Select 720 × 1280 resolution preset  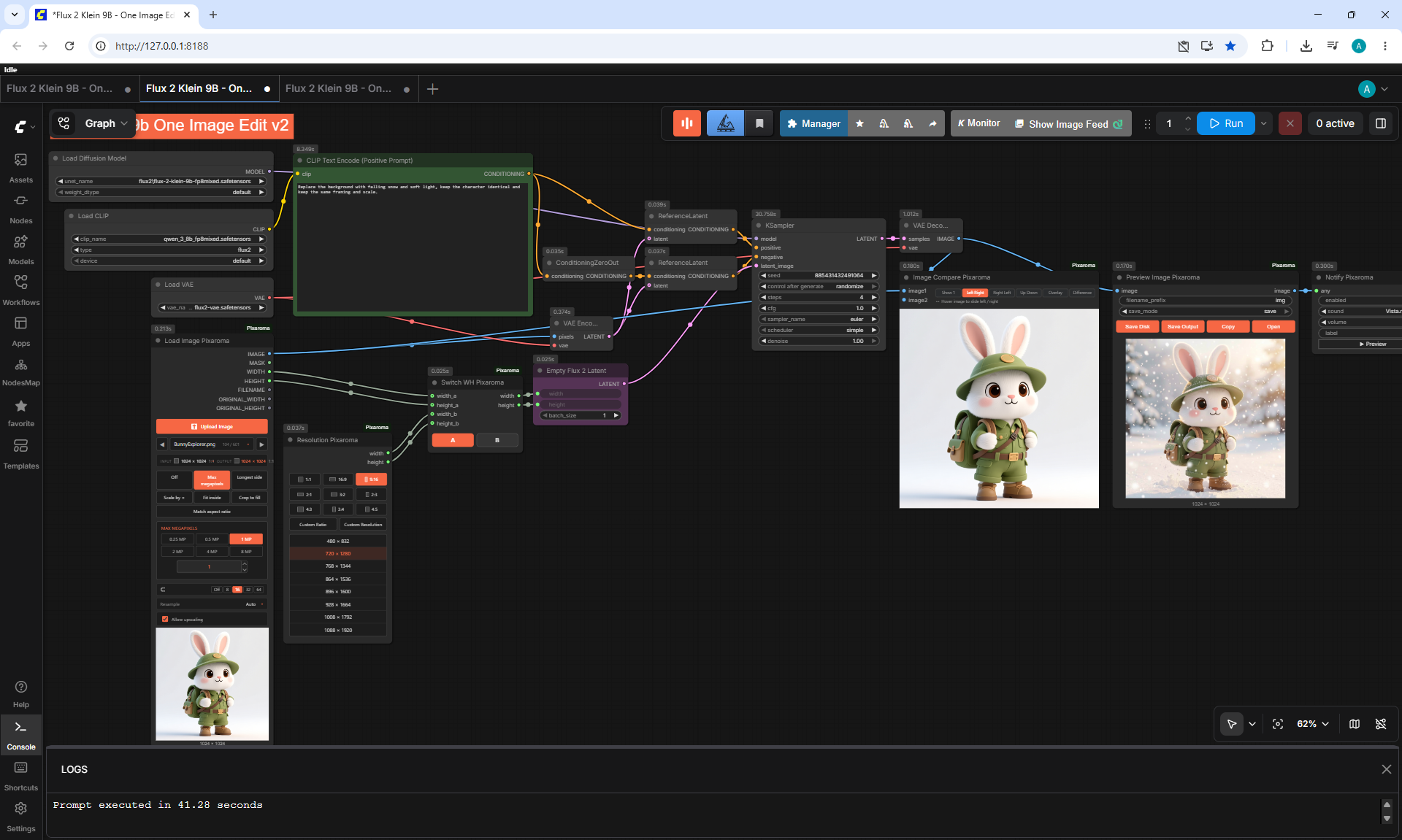(338, 553)
